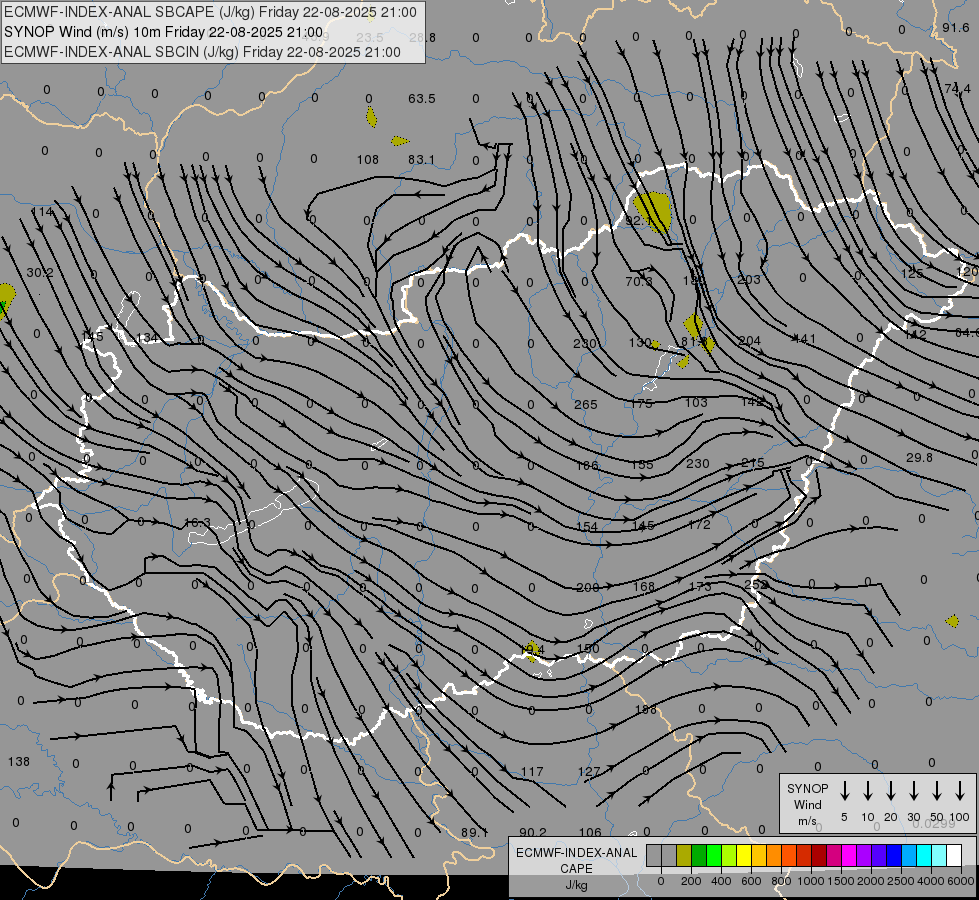
Task: Click the 'SYNOP Wind m/s' legend label
Action: 807,805
